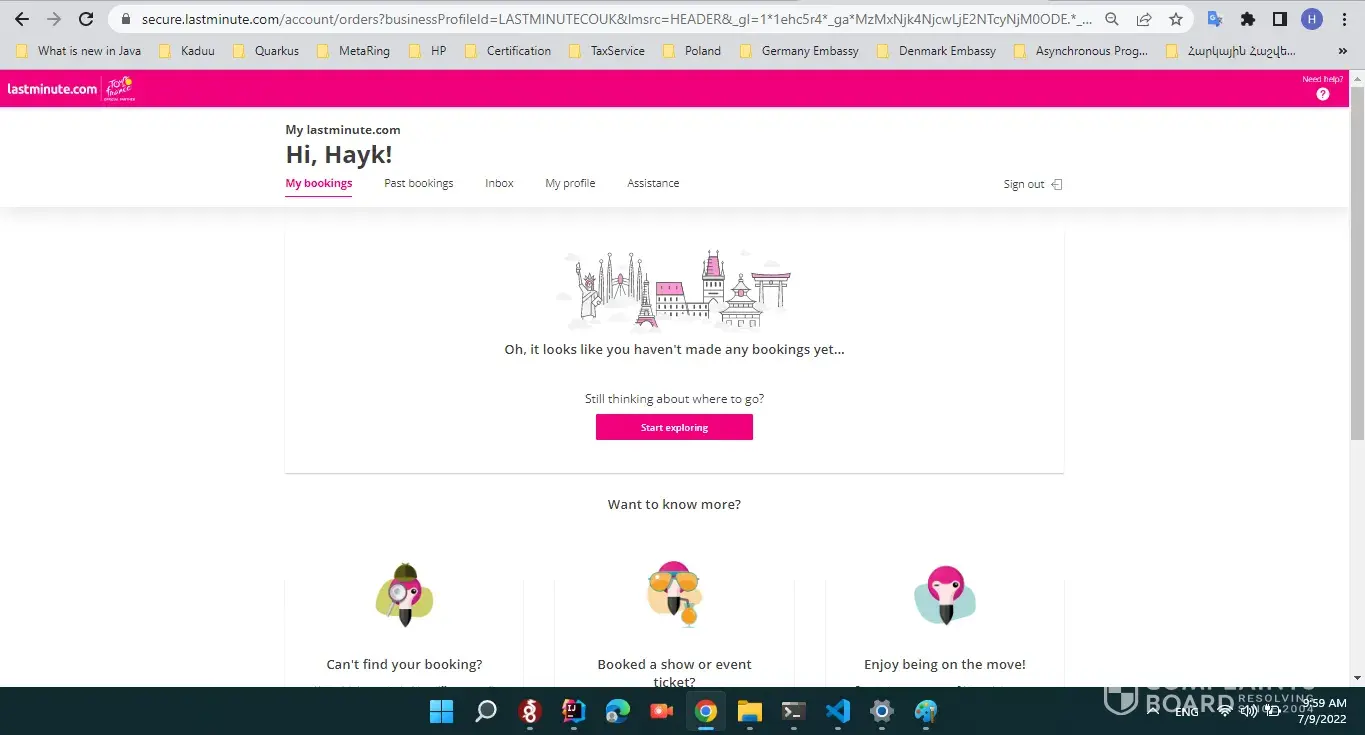Screen dimensions: 1365x735
Task: Open the Google Translate extension icon
Action: click(x=1215, y=19)
